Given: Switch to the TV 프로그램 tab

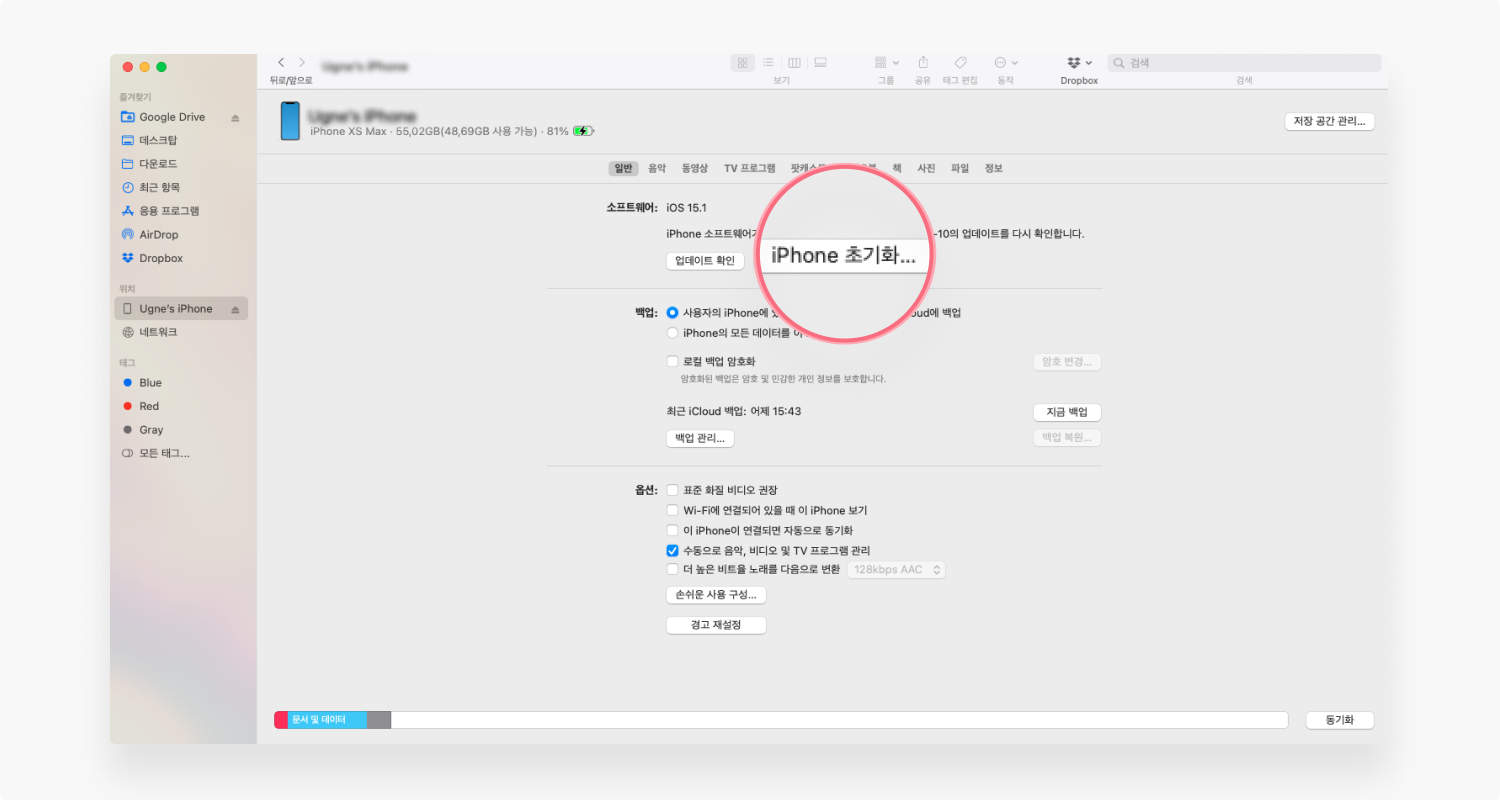Looking at the screenshot, I should (x=750, y=168).
